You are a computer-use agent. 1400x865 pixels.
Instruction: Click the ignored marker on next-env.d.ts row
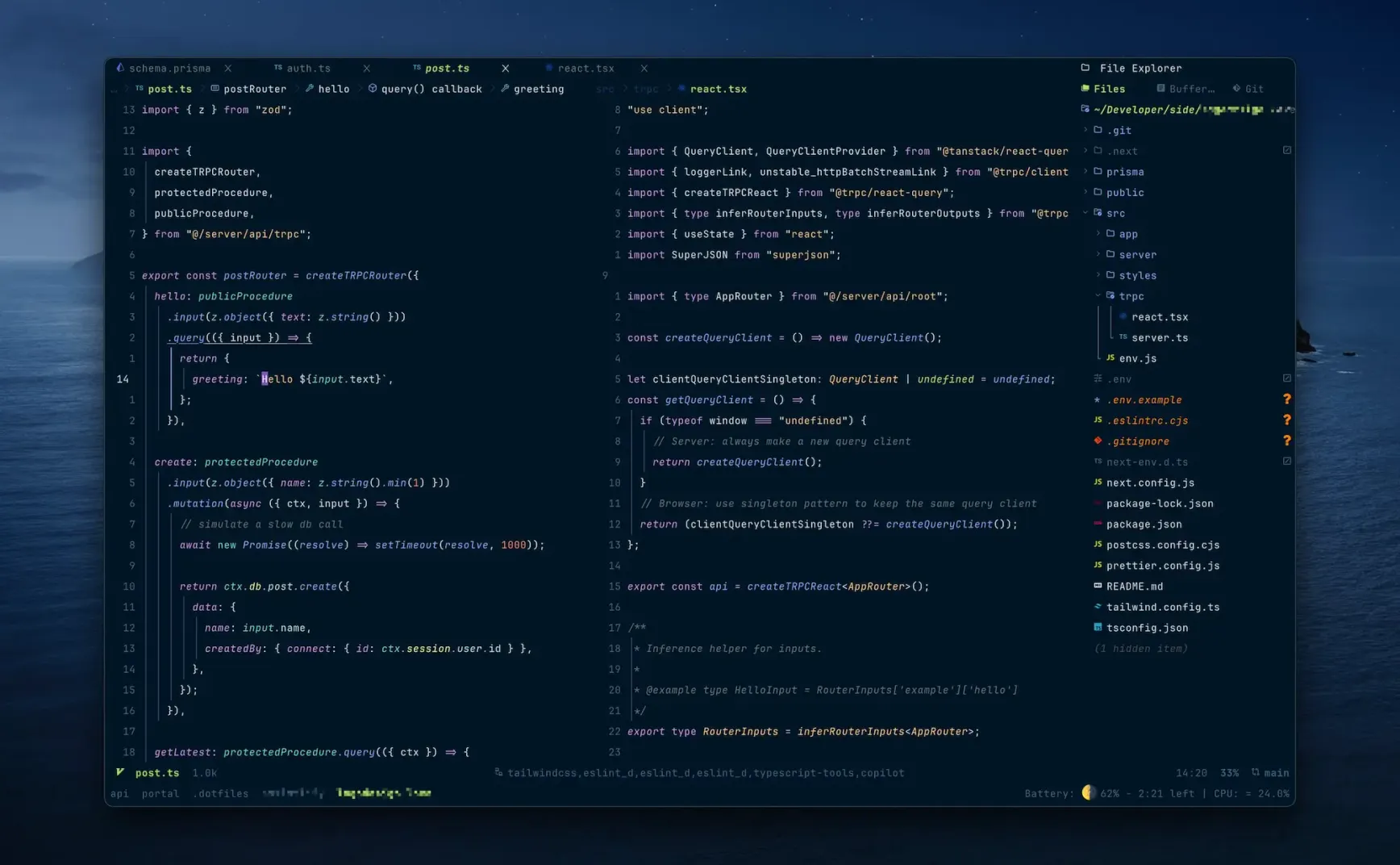tap(1287, 462)
